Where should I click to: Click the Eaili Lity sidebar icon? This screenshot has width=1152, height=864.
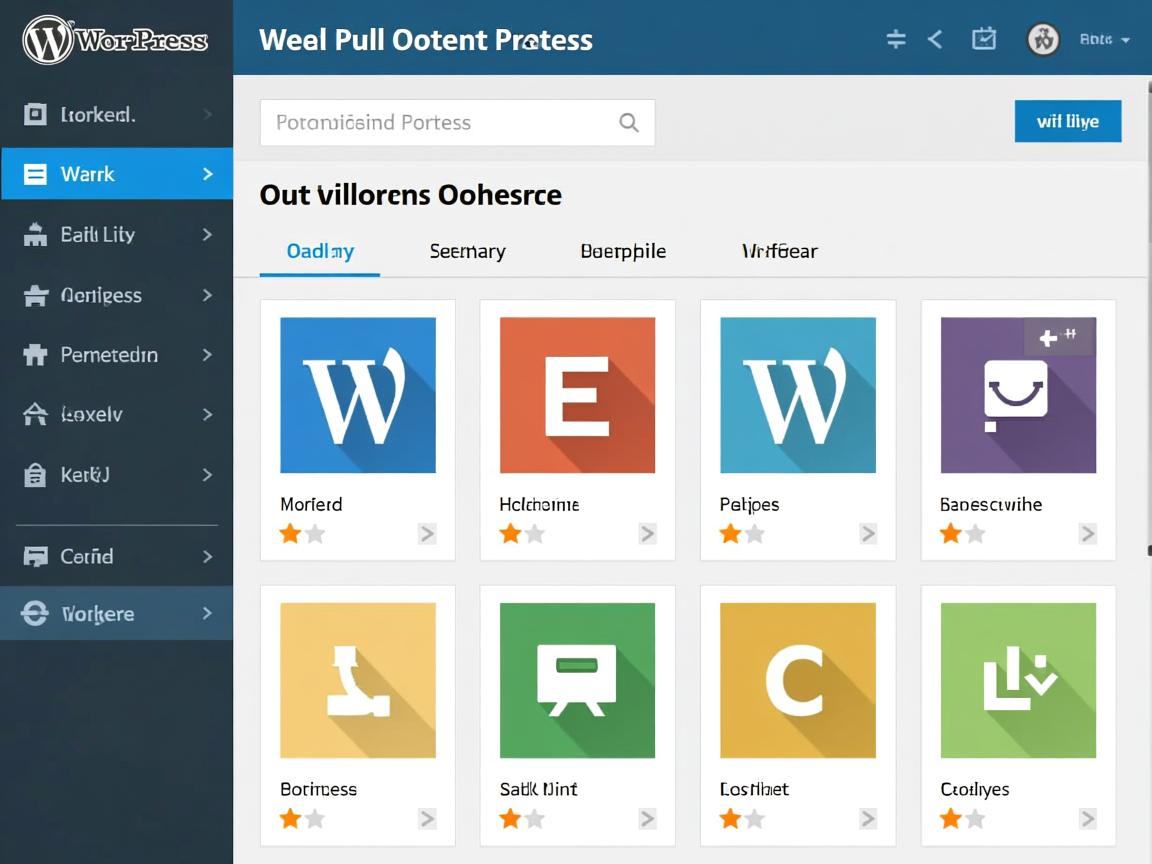(x=35, y=235)
